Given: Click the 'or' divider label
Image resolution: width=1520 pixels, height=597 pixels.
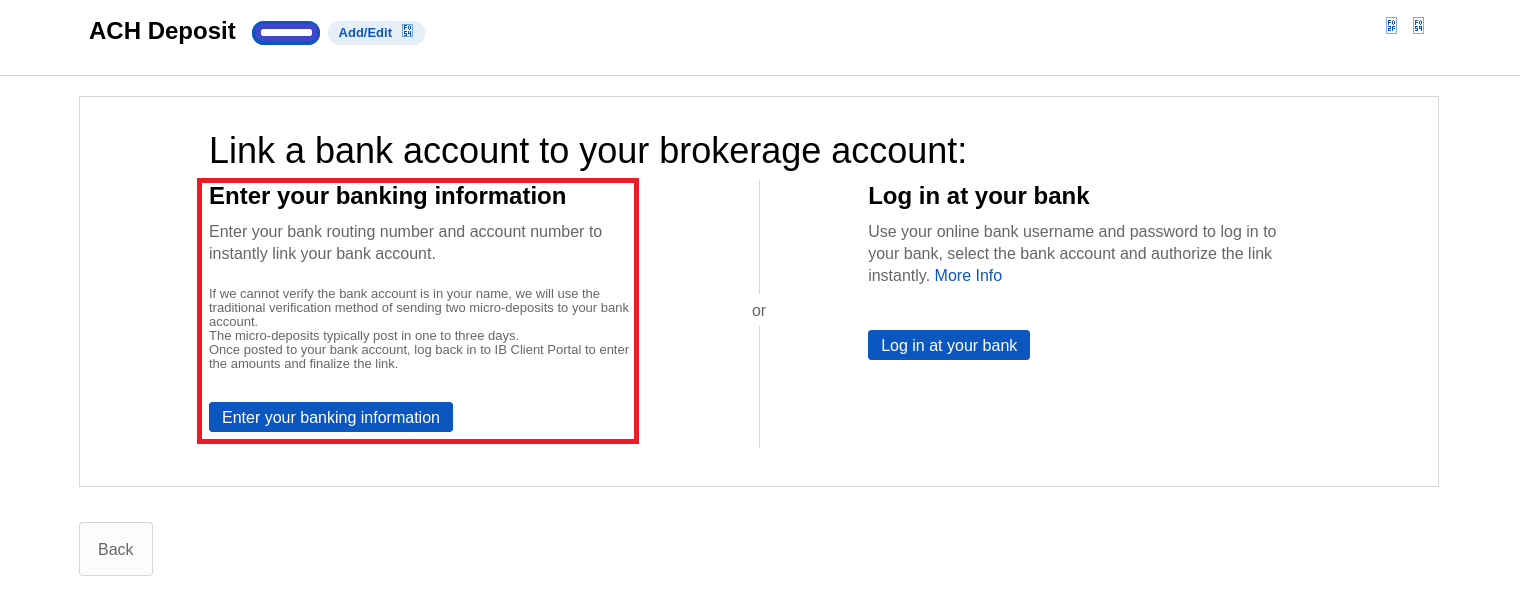Looking at the screenshot, I should 759,310.
